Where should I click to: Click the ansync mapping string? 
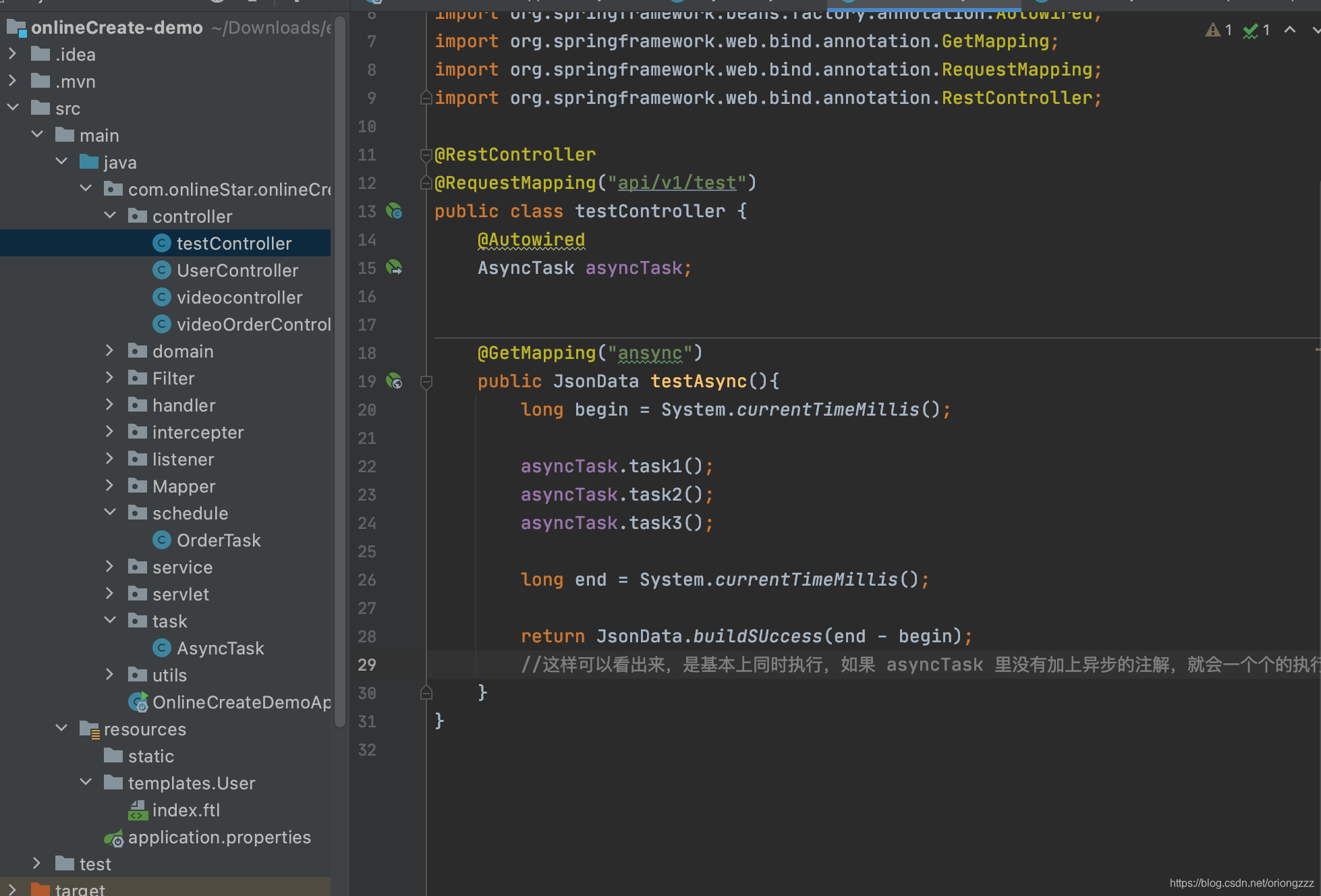(650, 353)
